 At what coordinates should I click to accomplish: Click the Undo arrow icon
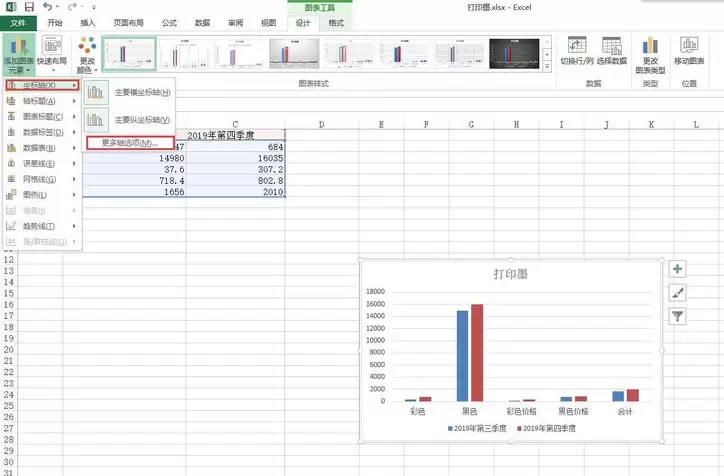(x=48, y=7)
